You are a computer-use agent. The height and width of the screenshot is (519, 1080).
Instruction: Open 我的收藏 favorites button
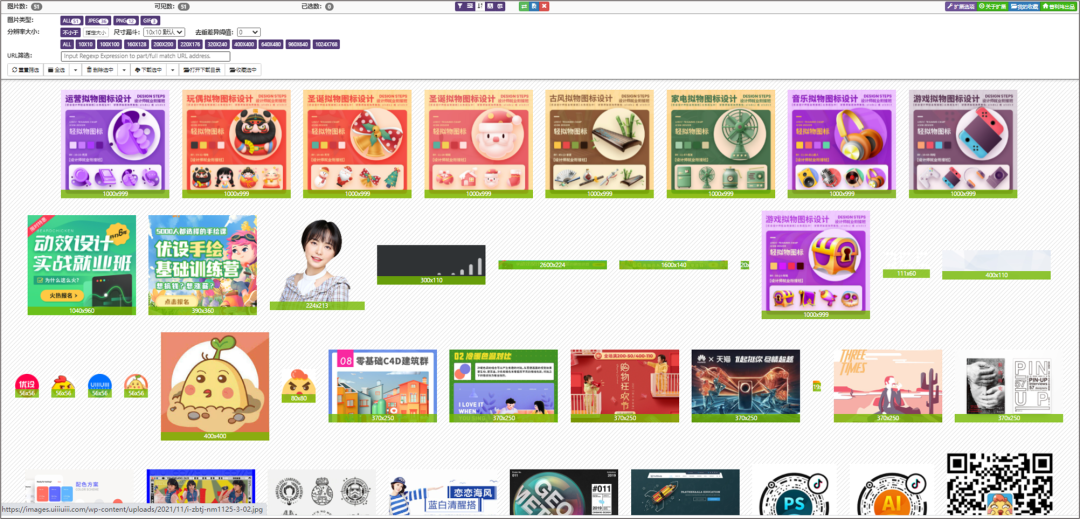(1025, 6)
